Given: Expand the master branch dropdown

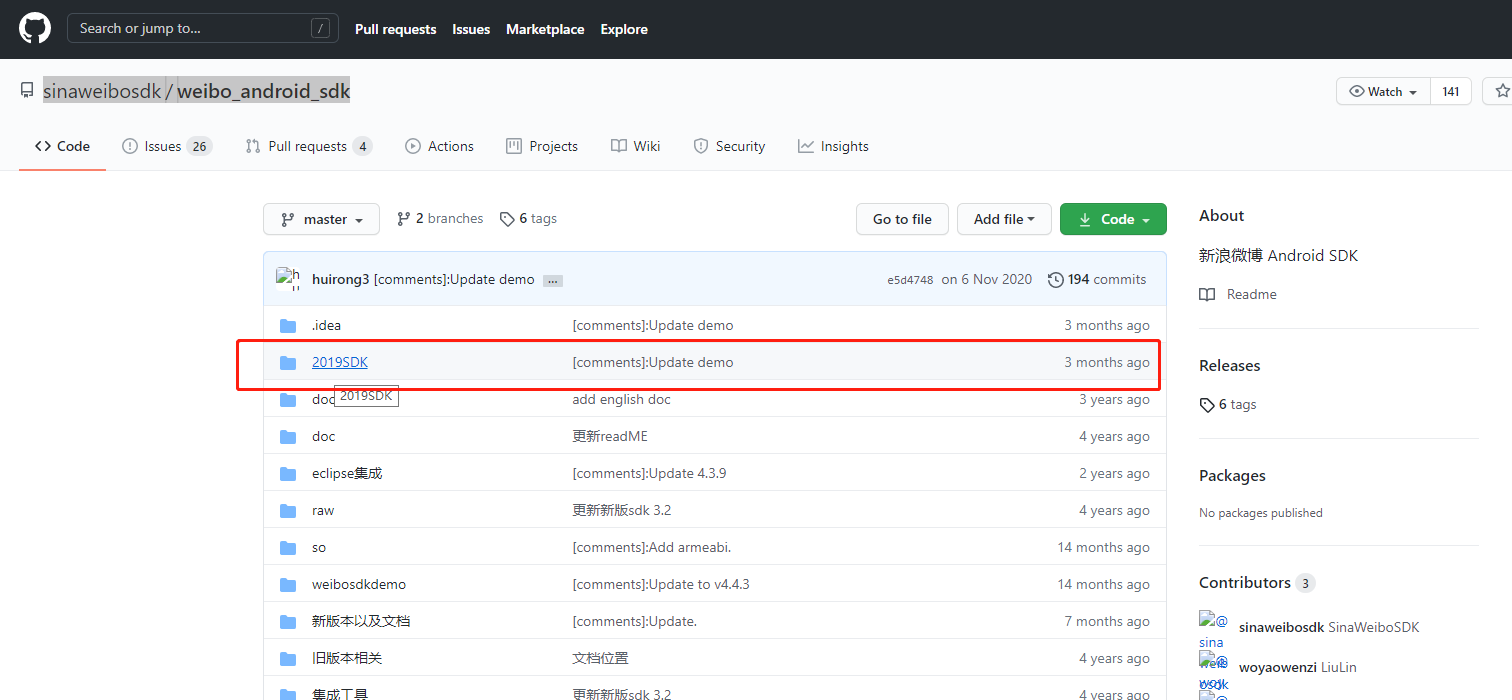Looking at the screenshot, I should point(321,219).
